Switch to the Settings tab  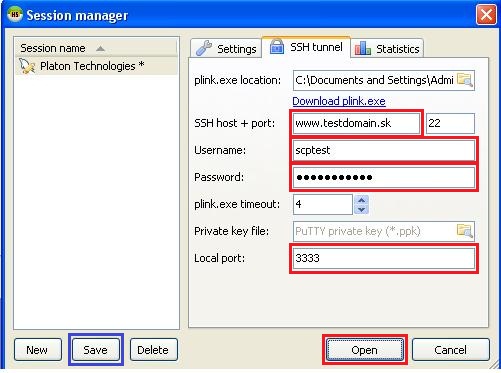point(226,49)
